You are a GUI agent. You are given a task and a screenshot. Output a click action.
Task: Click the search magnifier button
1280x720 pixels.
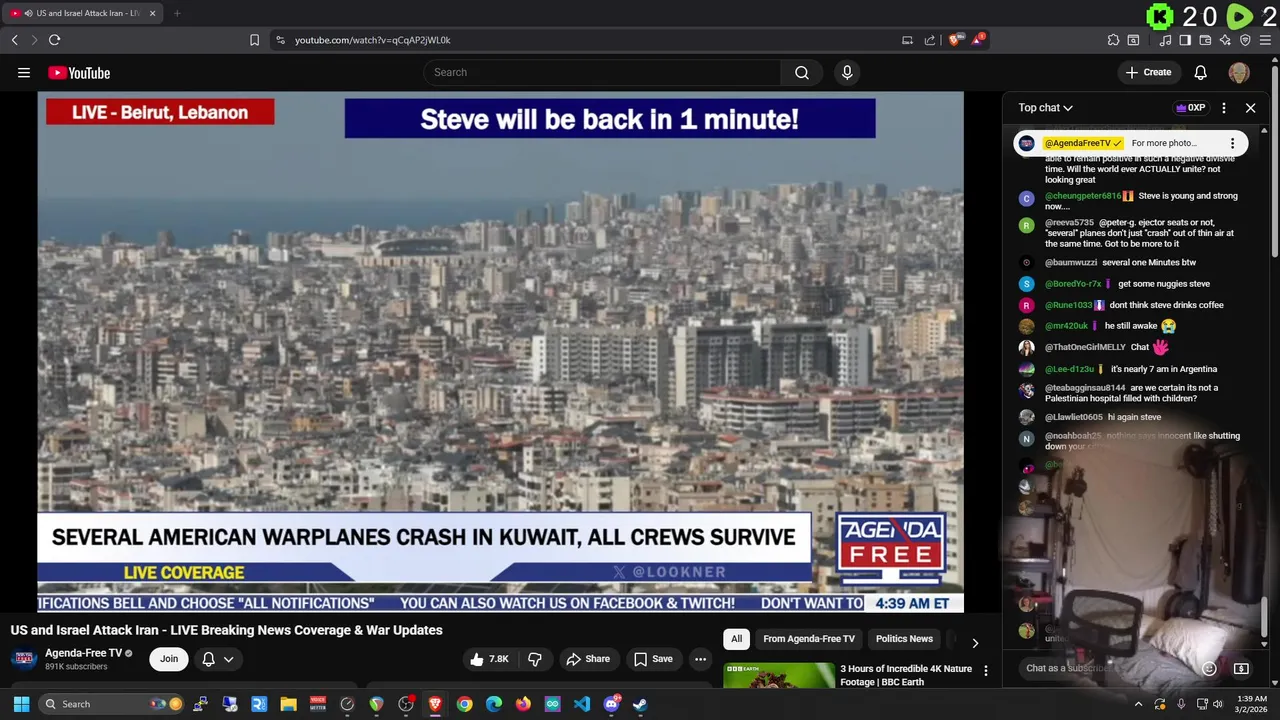pos(802,72)
